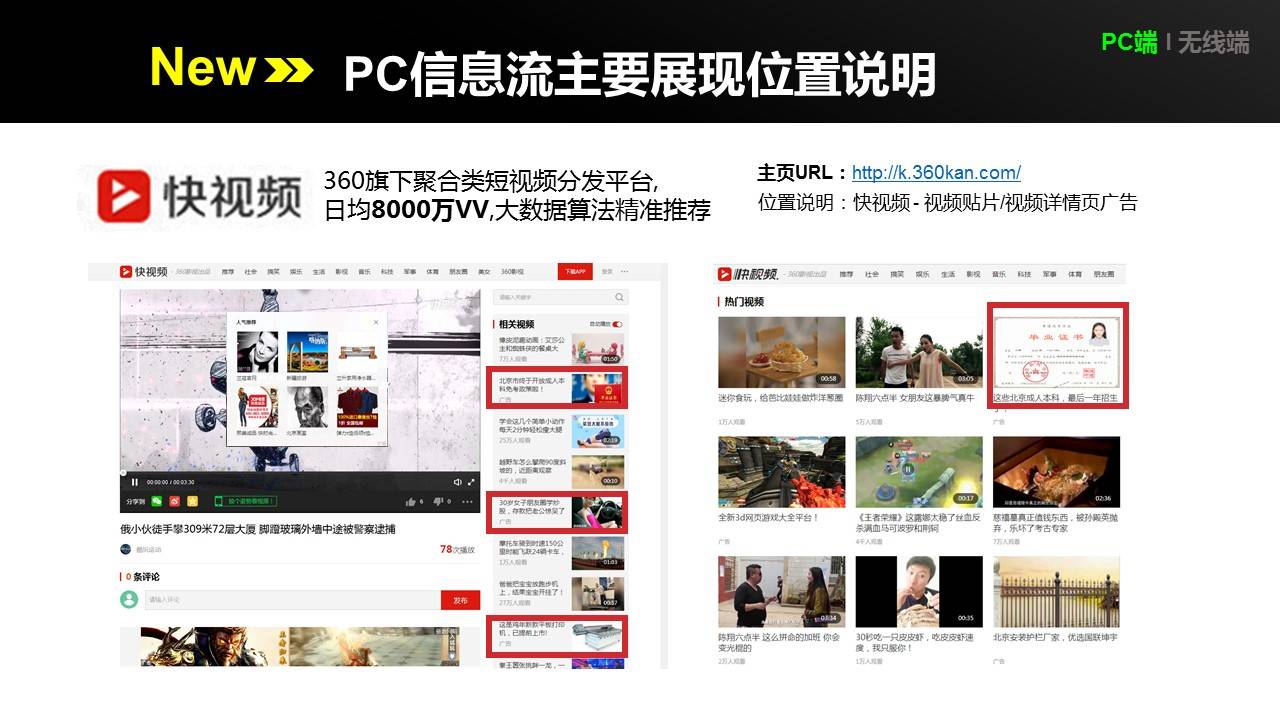Click the red 下载APP button
This screenshot has width=1280, height=720.
tap(575, 272)
